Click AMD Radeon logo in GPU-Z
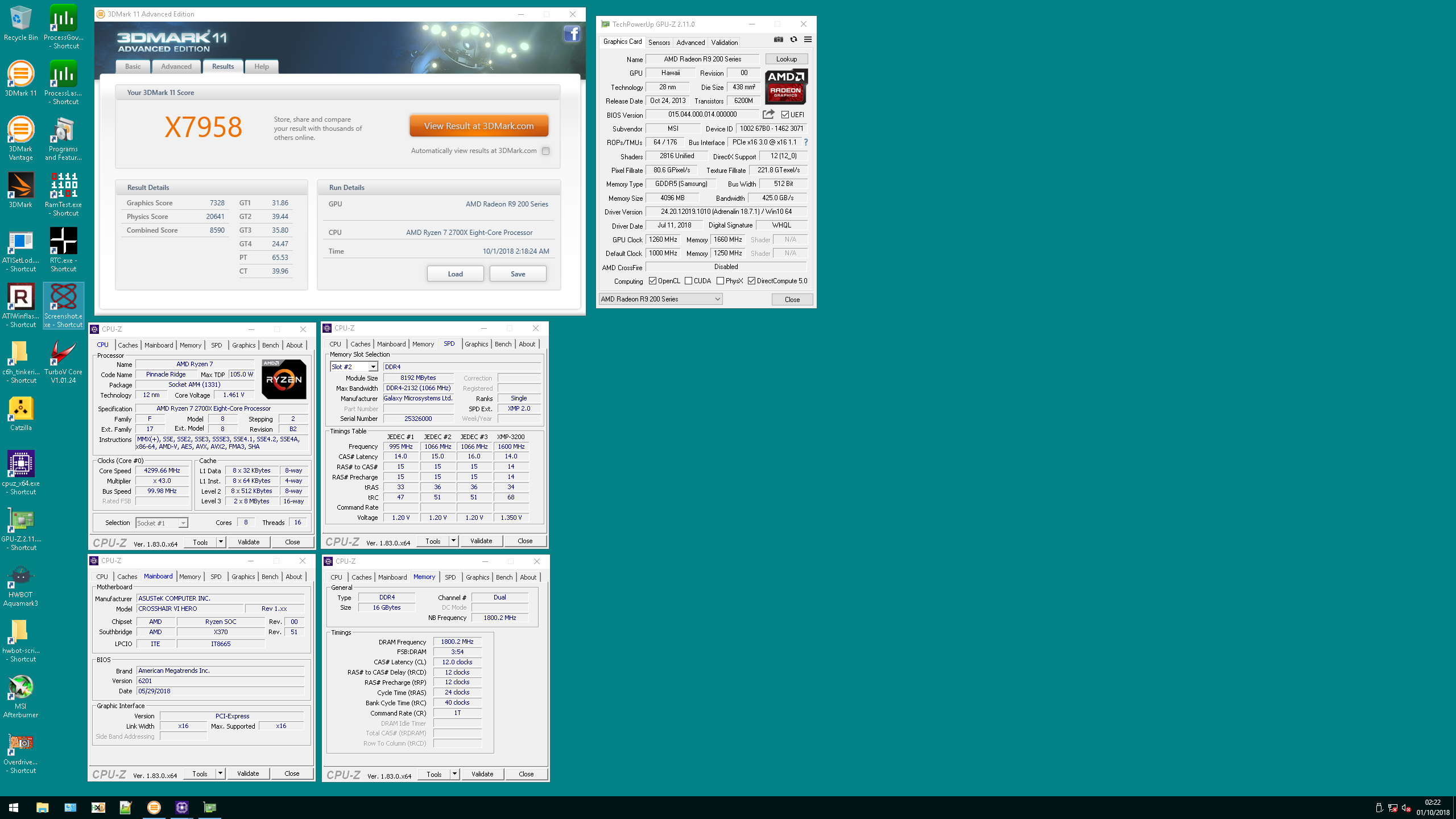This screenshot has width=1456, height=819. tap(786, 87)
